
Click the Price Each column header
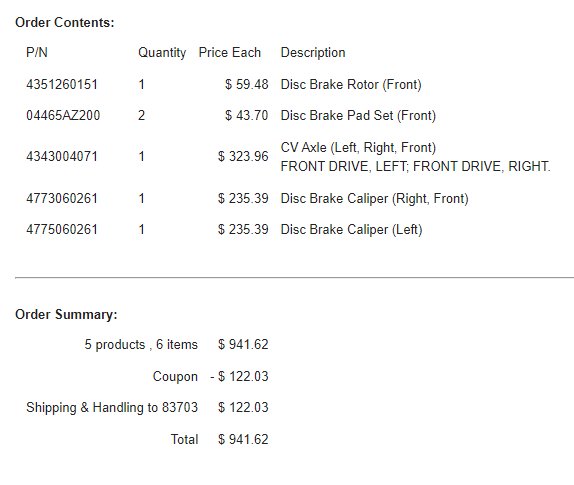[230, 53]
